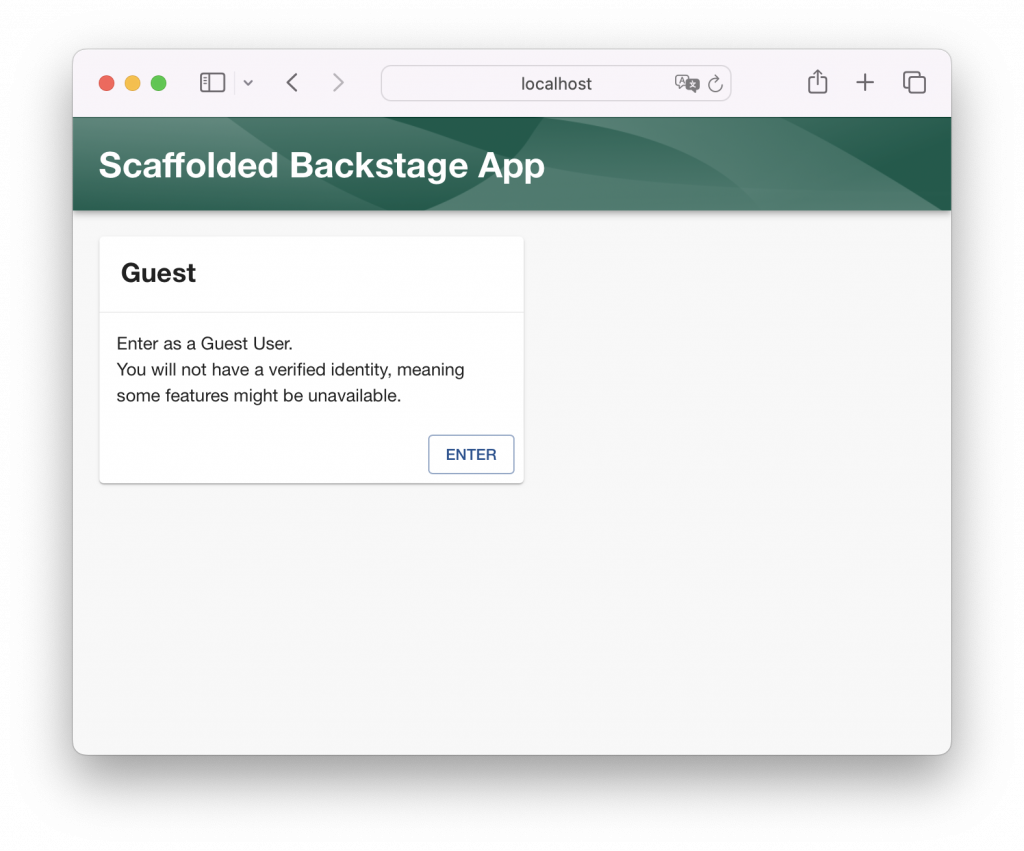Click the "some features might be unavailable" line
This screenshot has height=851, width=1024.
tap(258, 396)
